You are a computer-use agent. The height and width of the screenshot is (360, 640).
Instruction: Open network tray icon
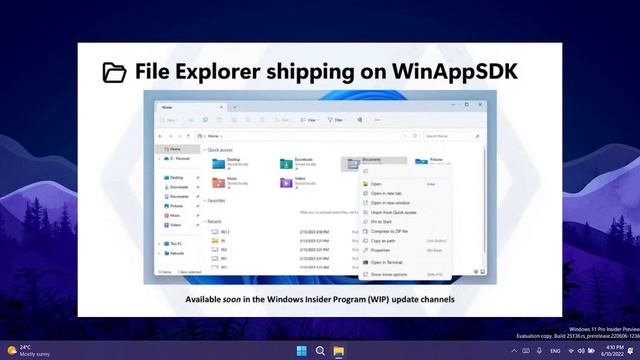pyautogui.click(x=571, y=351)
